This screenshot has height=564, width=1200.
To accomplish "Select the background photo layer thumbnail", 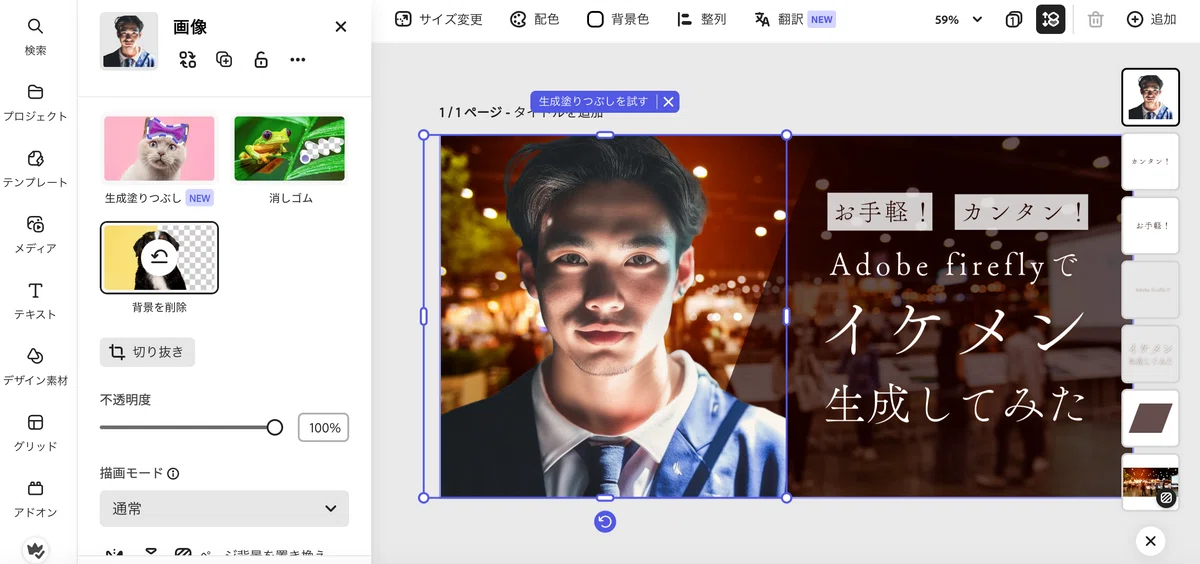I will tap(1150, 481).
